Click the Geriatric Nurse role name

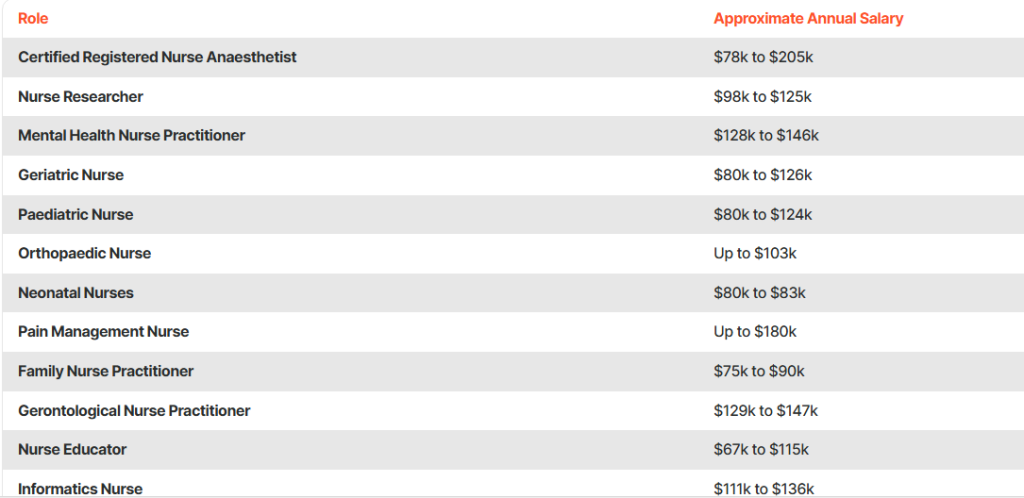(x=71, y=175)
